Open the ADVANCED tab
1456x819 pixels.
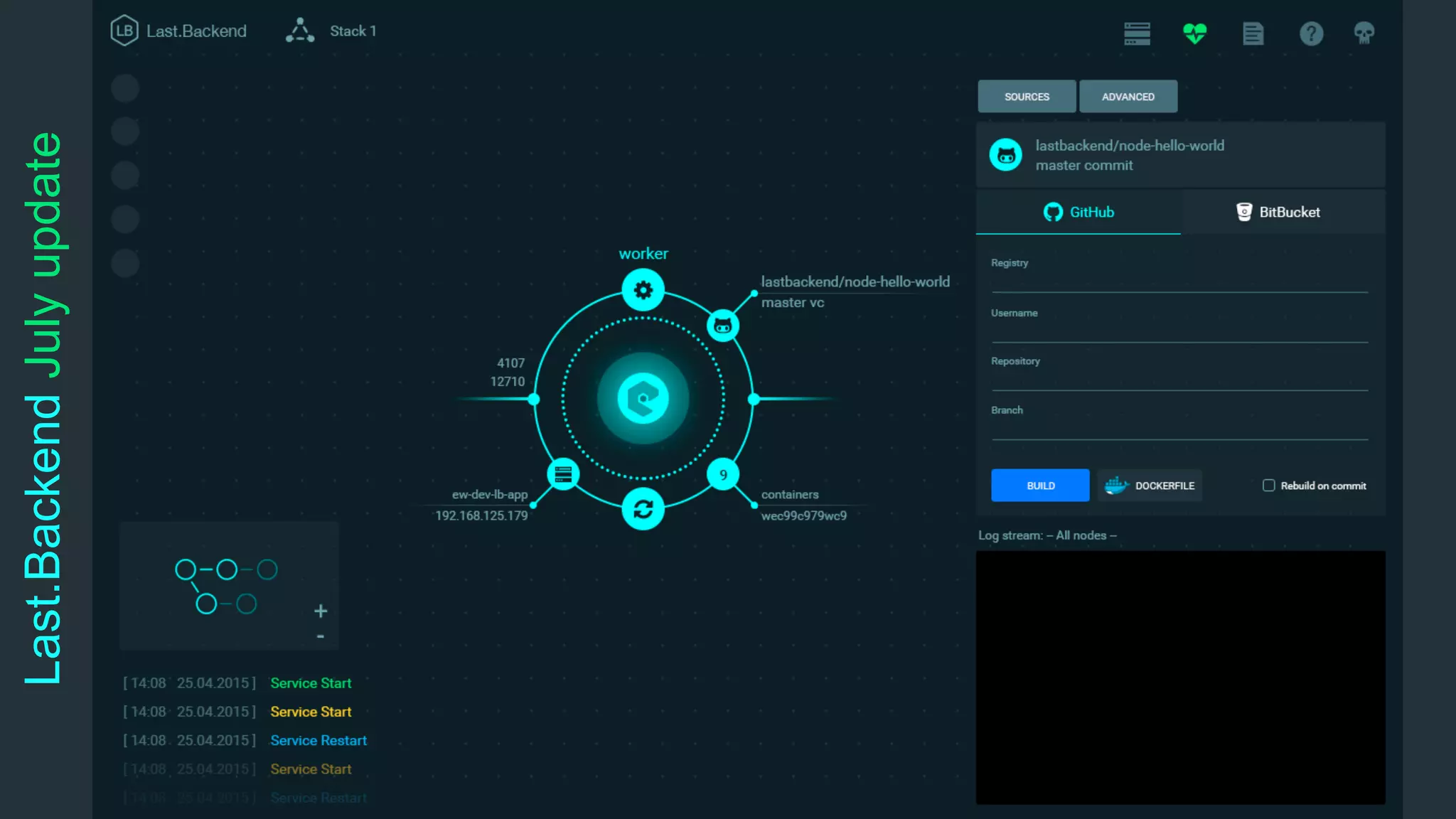click(1128, 97)
